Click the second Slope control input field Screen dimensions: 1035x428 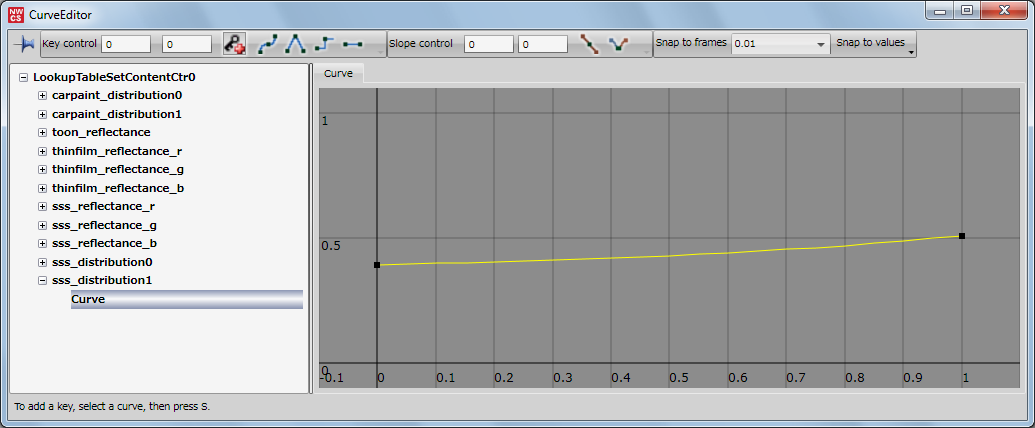(543, 44)
